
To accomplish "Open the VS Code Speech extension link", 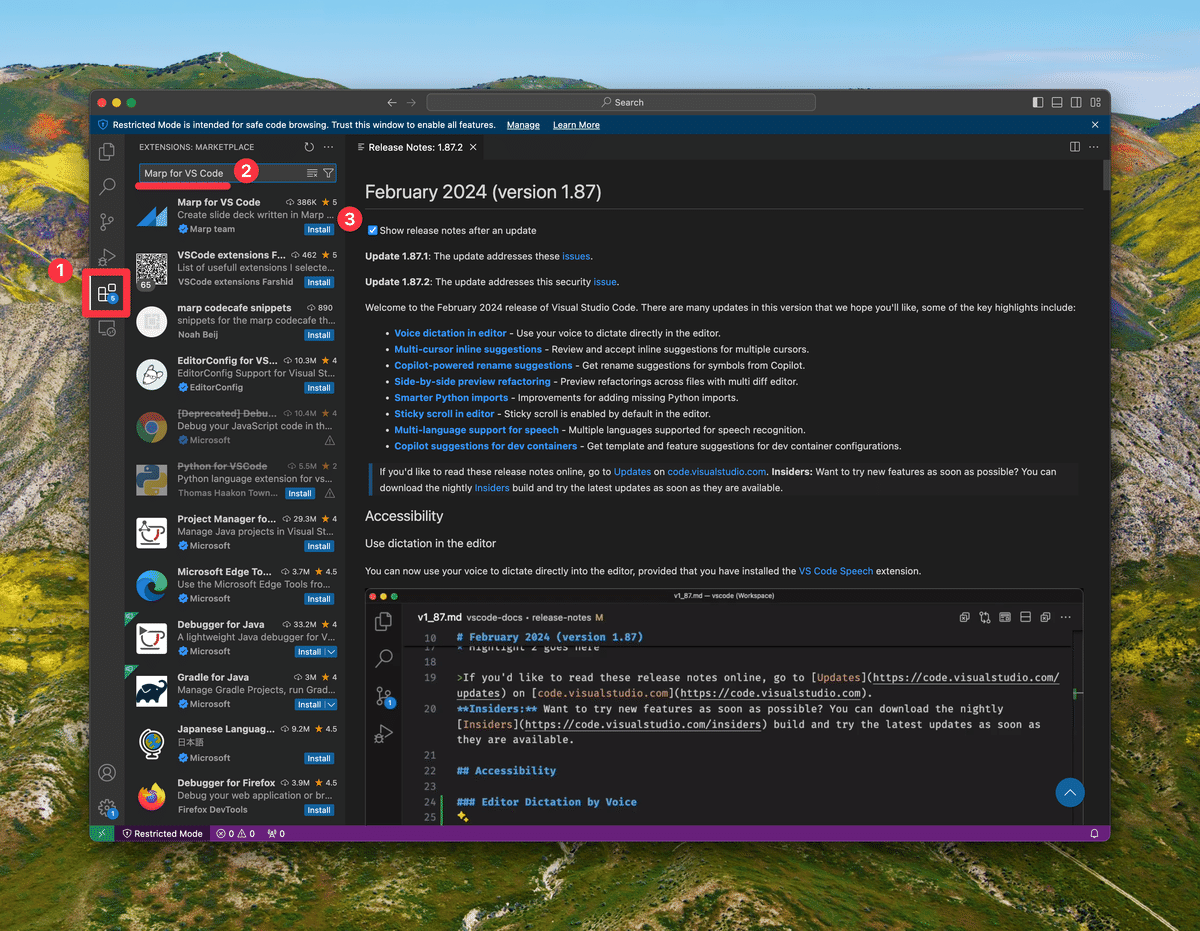I will (835, 571).
